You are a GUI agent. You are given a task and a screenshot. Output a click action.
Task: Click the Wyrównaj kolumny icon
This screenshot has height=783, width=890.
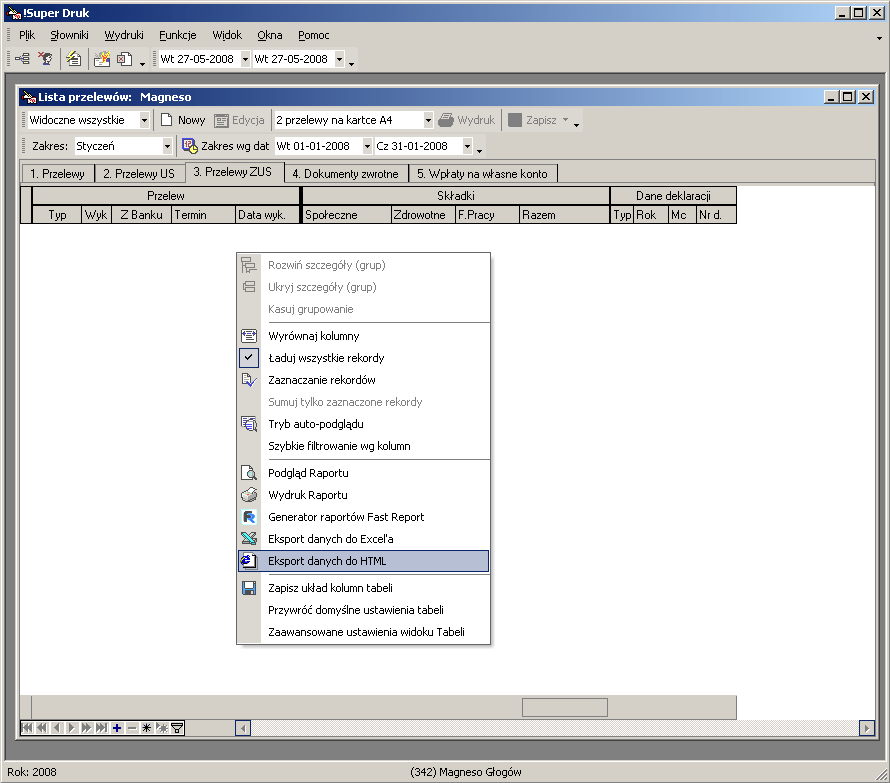tap(249, 336)
